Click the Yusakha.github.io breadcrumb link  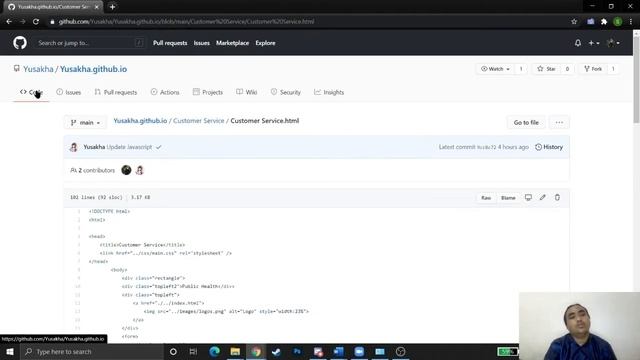tap(140, 121)
